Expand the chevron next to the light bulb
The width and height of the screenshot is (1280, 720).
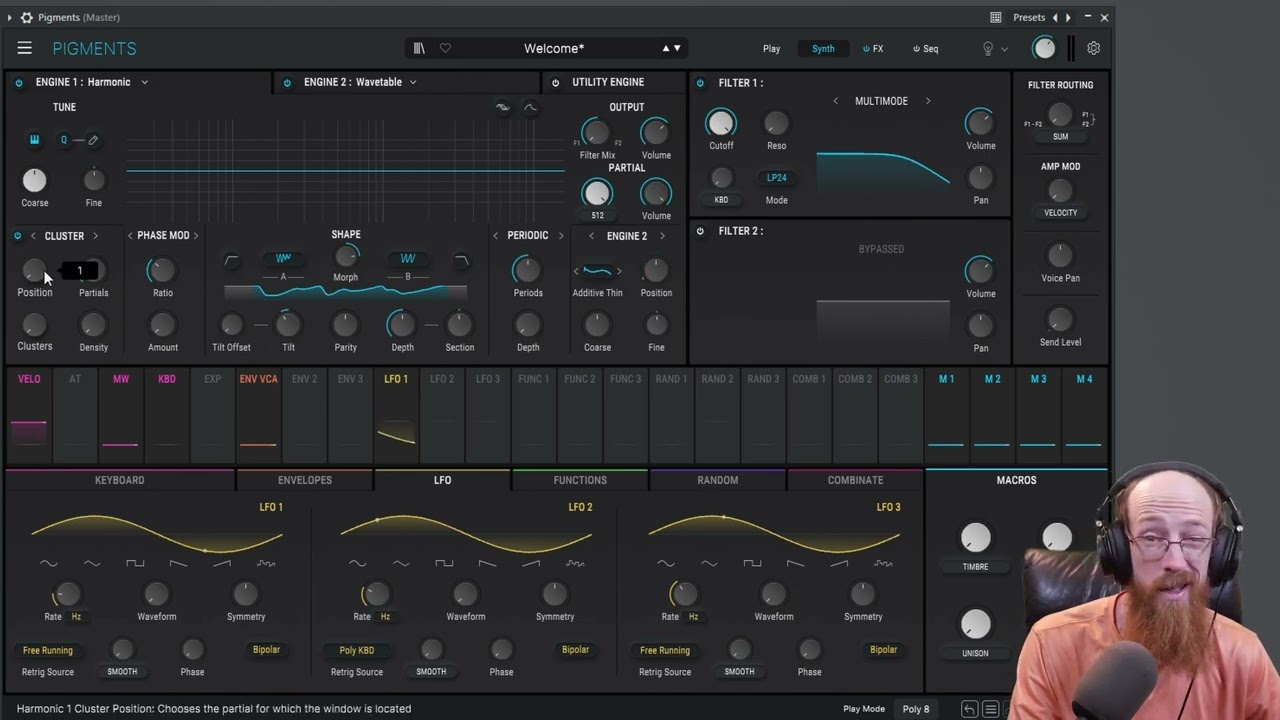pos(1004,49)
